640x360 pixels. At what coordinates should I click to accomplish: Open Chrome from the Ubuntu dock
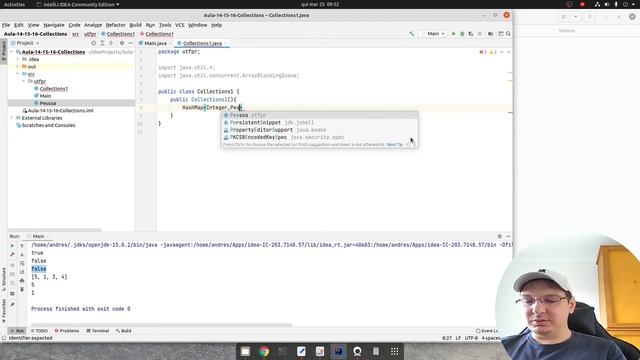tap(264, 351)
